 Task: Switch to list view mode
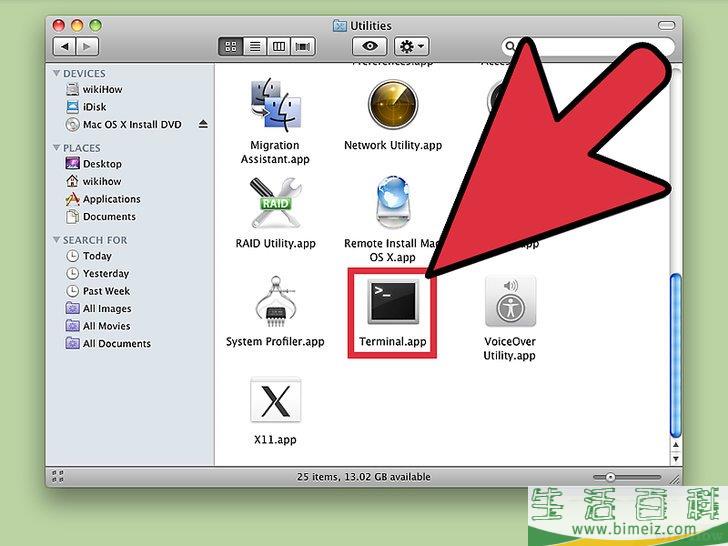tap(255, 46)
